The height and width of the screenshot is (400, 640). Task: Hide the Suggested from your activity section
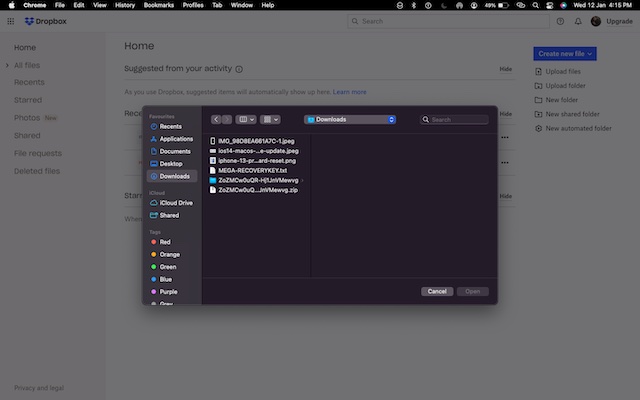pos(505,69)
